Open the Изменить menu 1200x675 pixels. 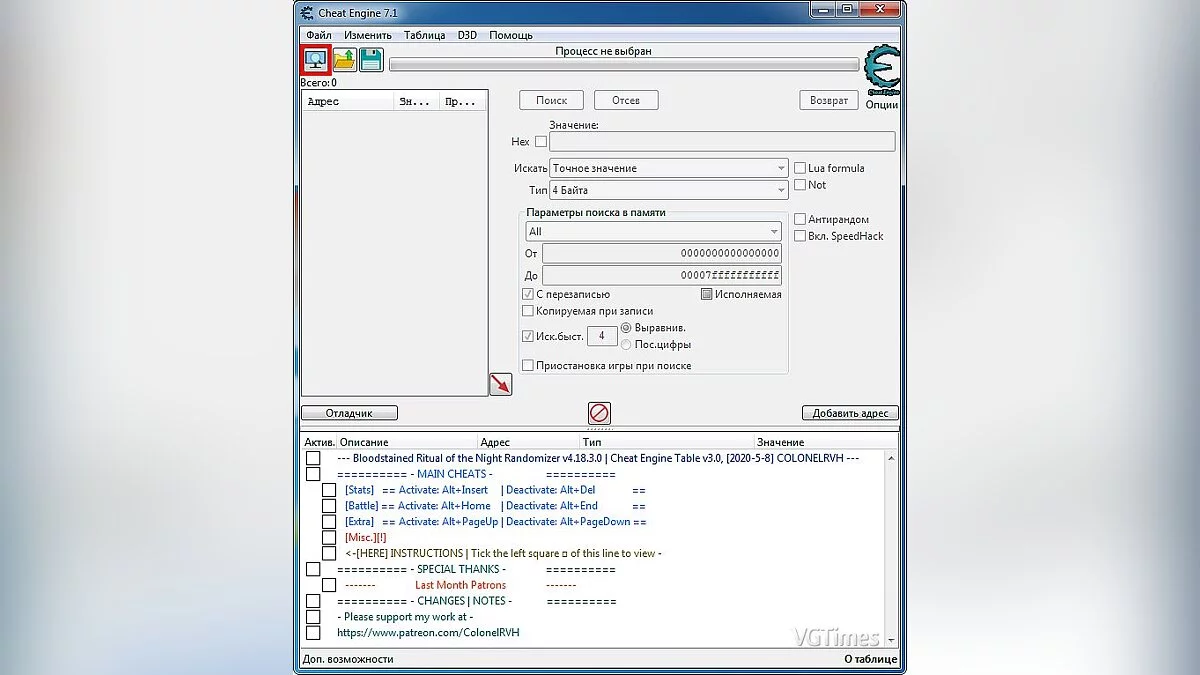[x=367, y=35]
